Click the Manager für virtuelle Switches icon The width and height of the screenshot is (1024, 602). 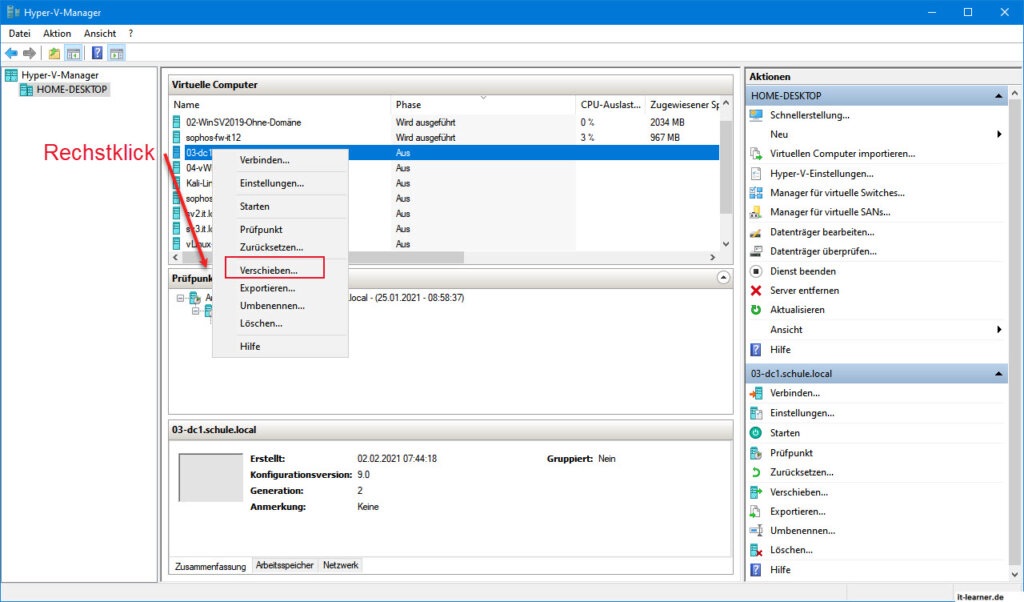pos(756,193)
